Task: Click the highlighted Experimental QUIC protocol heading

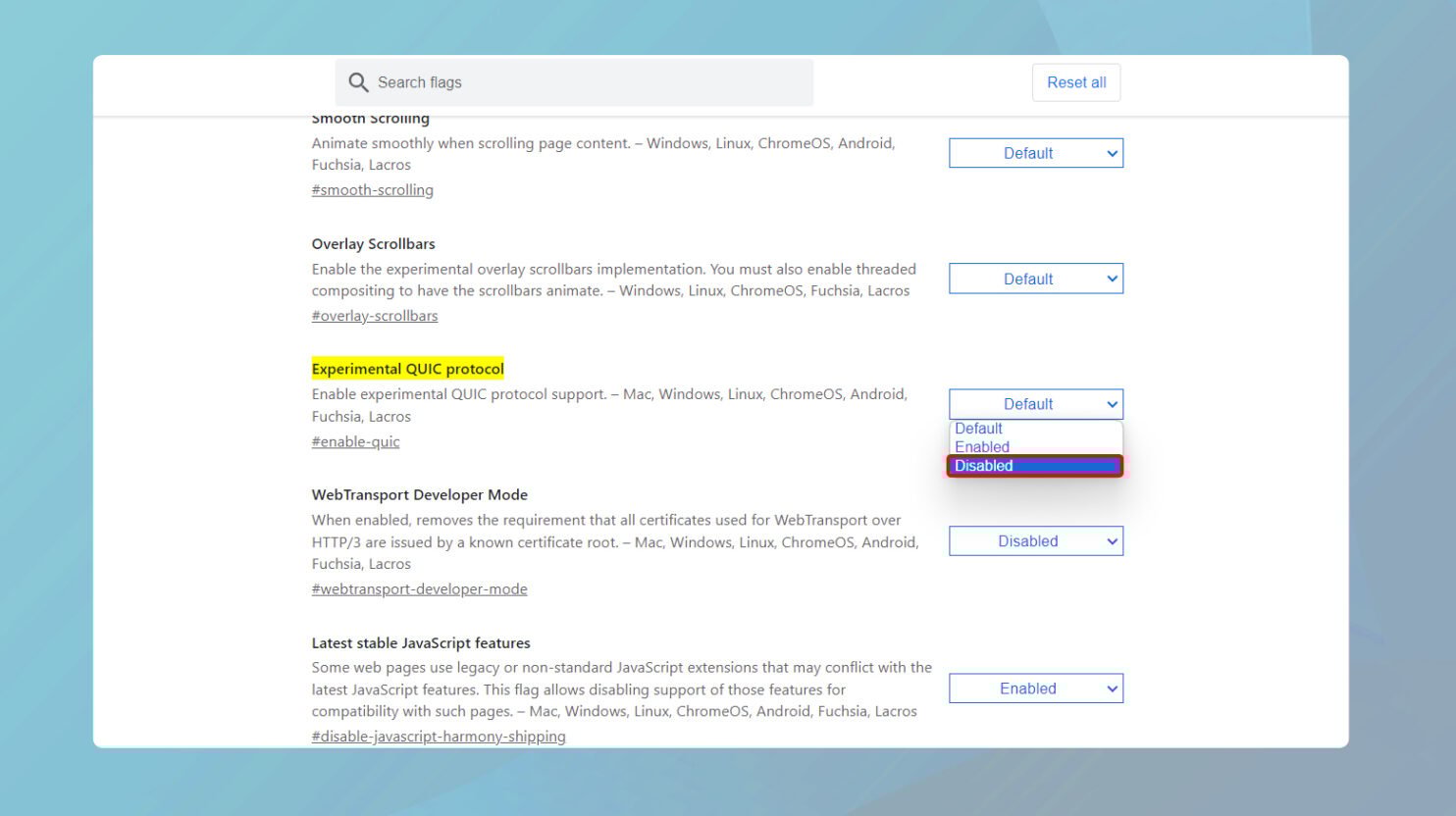Action: [x=407, y=368]
